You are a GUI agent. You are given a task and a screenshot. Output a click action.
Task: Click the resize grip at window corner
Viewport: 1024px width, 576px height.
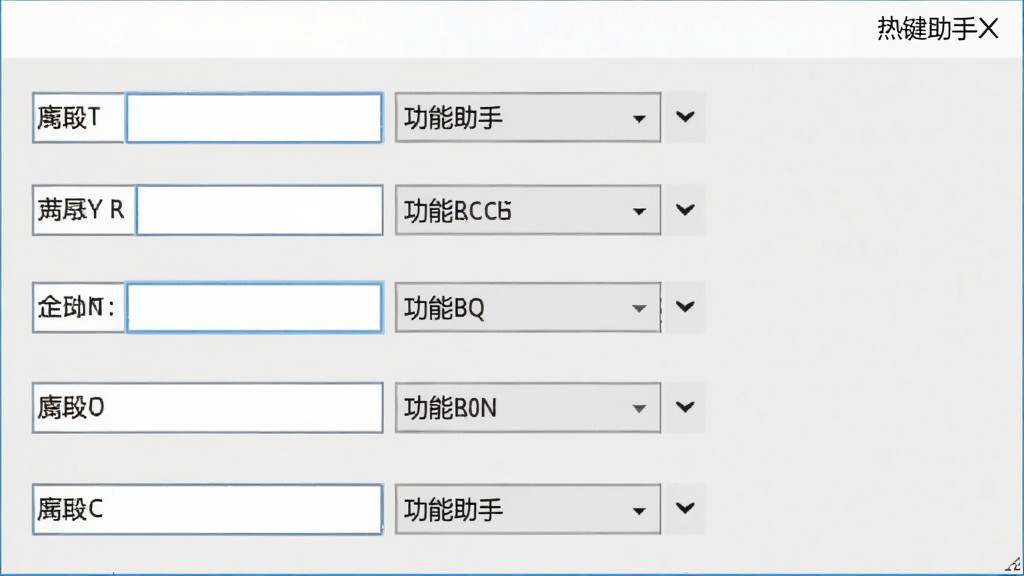pyautogui.click(x=1014, y=564)
